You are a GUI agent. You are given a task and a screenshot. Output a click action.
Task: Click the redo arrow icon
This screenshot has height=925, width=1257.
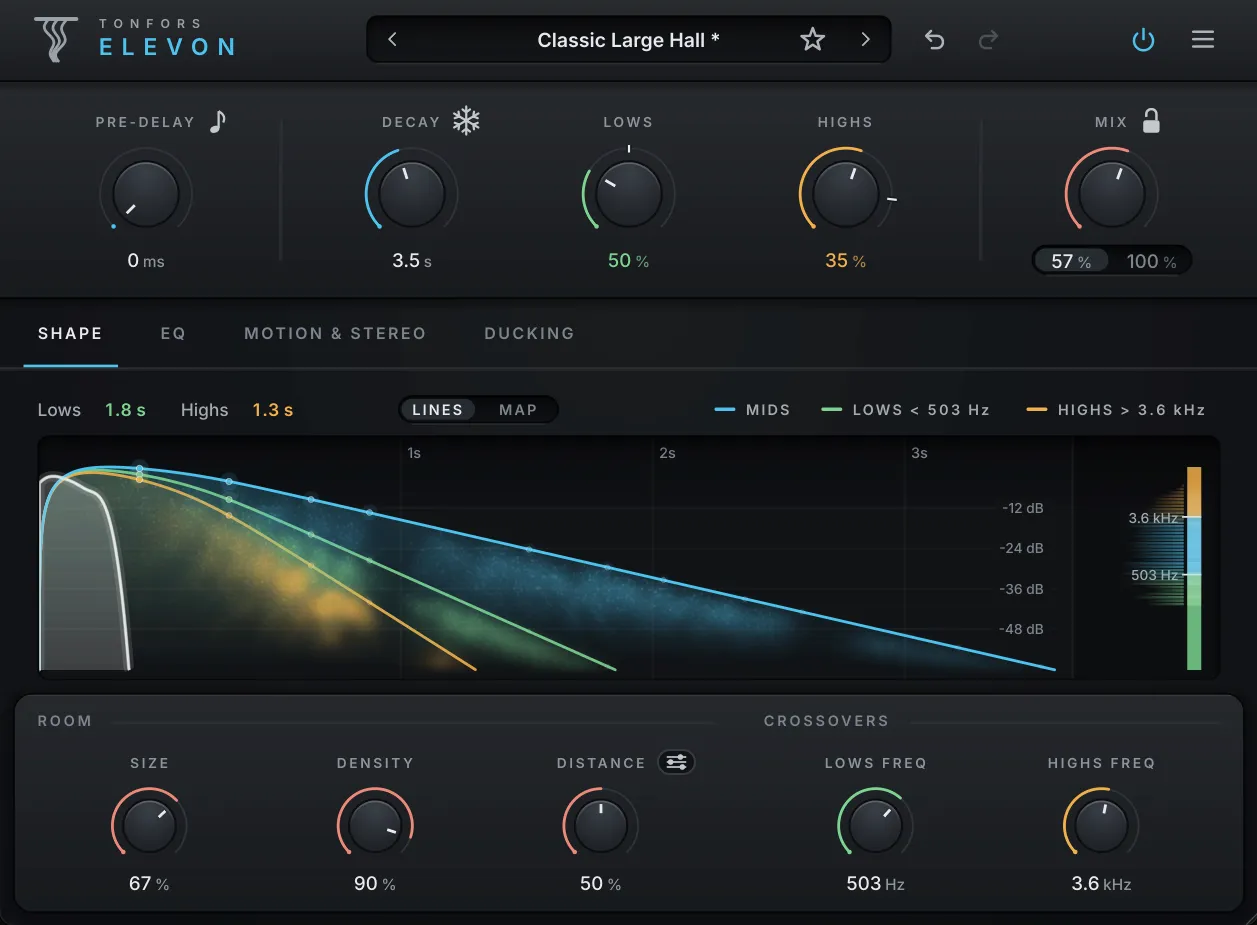[988, 40]
